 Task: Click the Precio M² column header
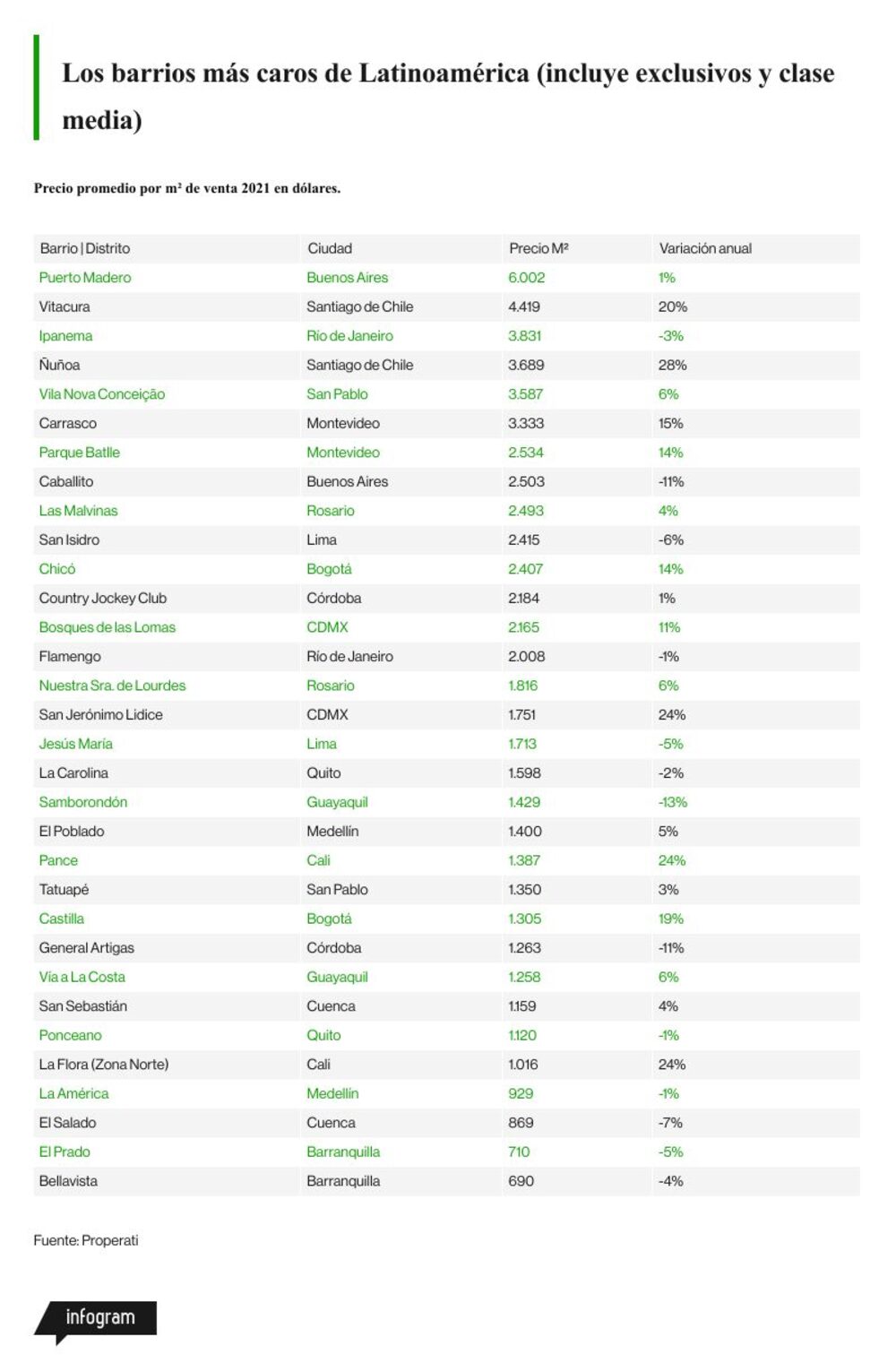pos(538,248)
